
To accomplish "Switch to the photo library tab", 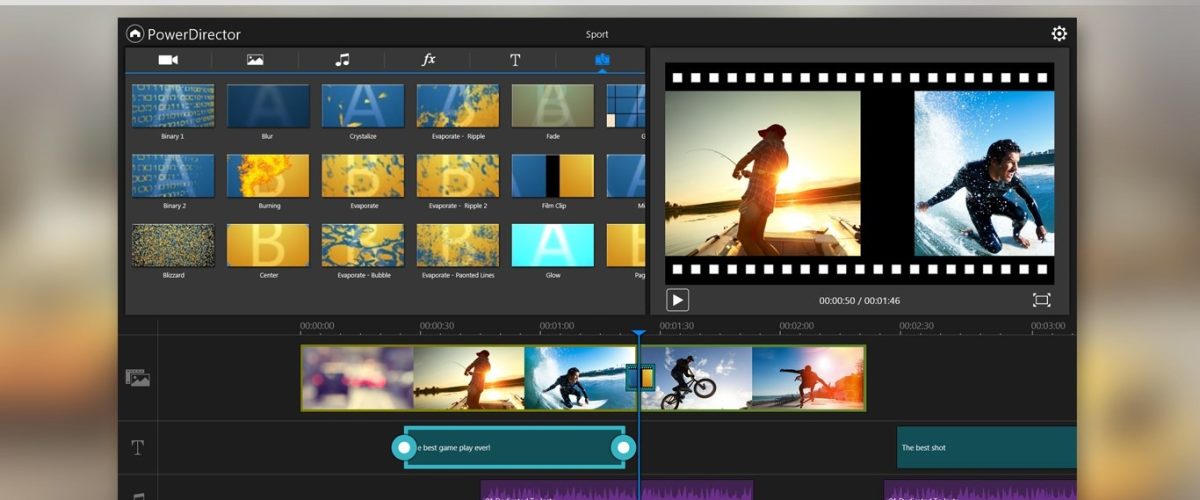I will (x=255, y=60).
